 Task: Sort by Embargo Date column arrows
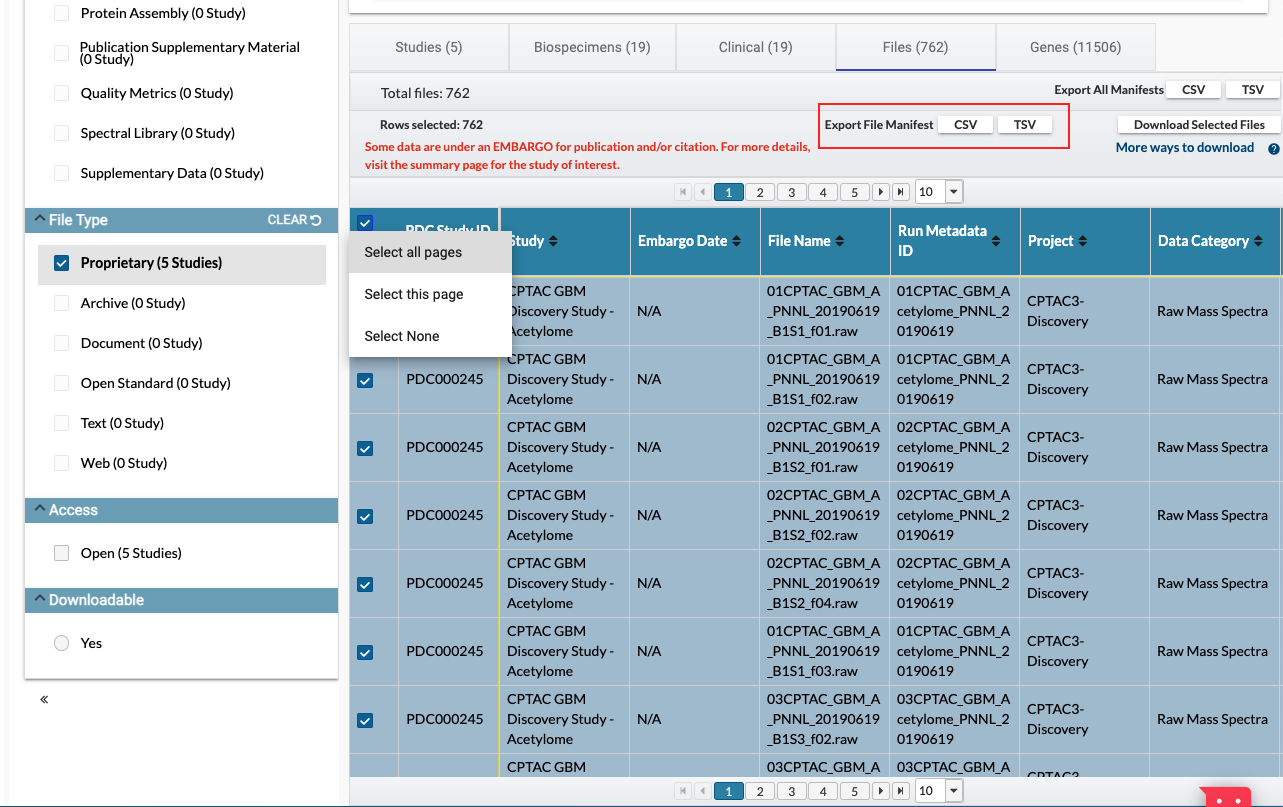point(737,241)
